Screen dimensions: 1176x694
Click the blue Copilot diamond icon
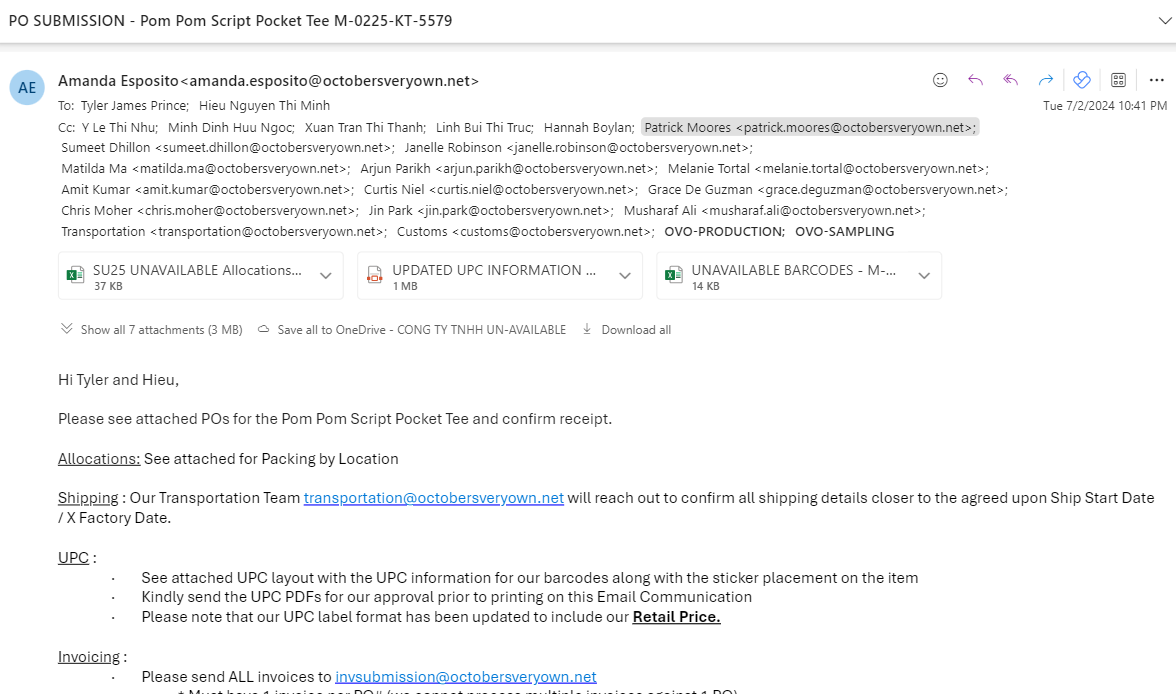click(x=1082, y=80)
